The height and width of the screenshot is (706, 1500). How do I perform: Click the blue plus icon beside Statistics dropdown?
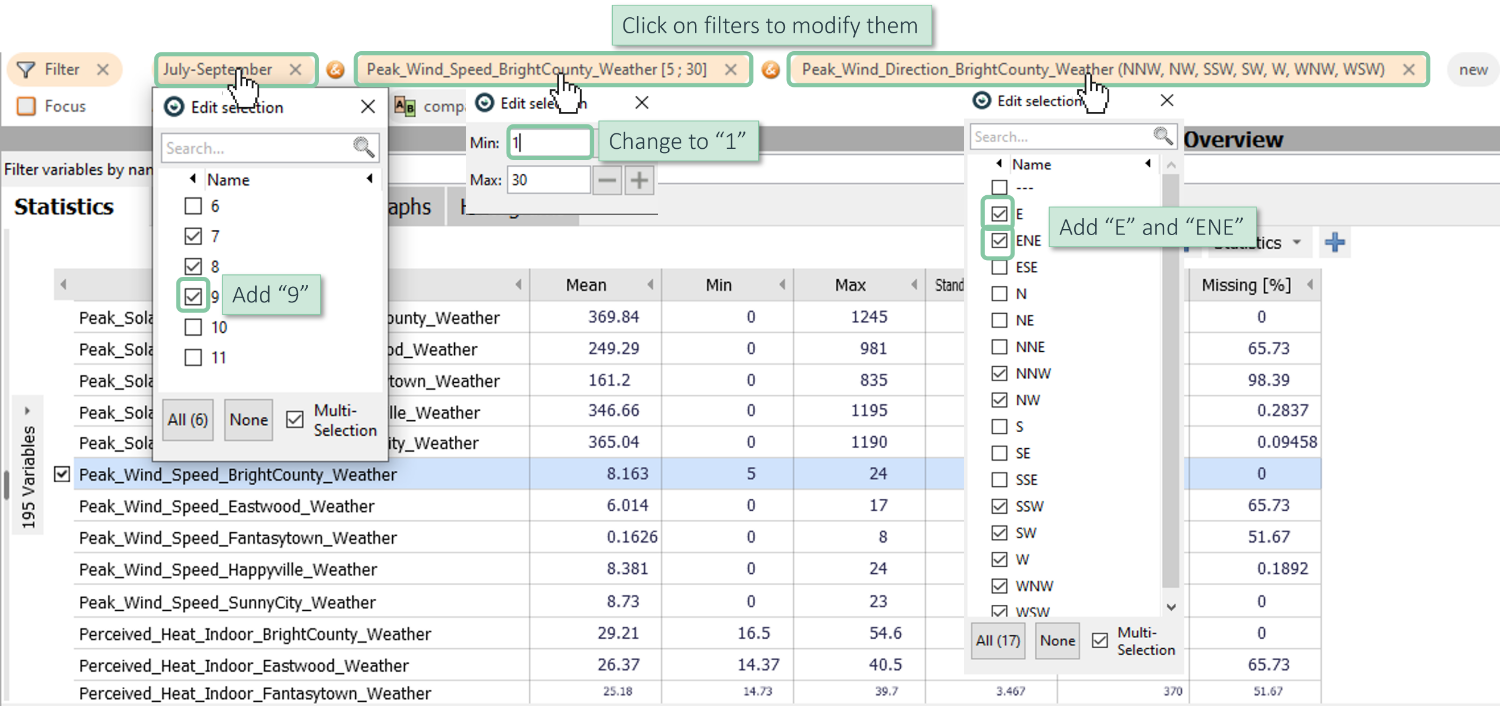click(x=1334, y=243)
